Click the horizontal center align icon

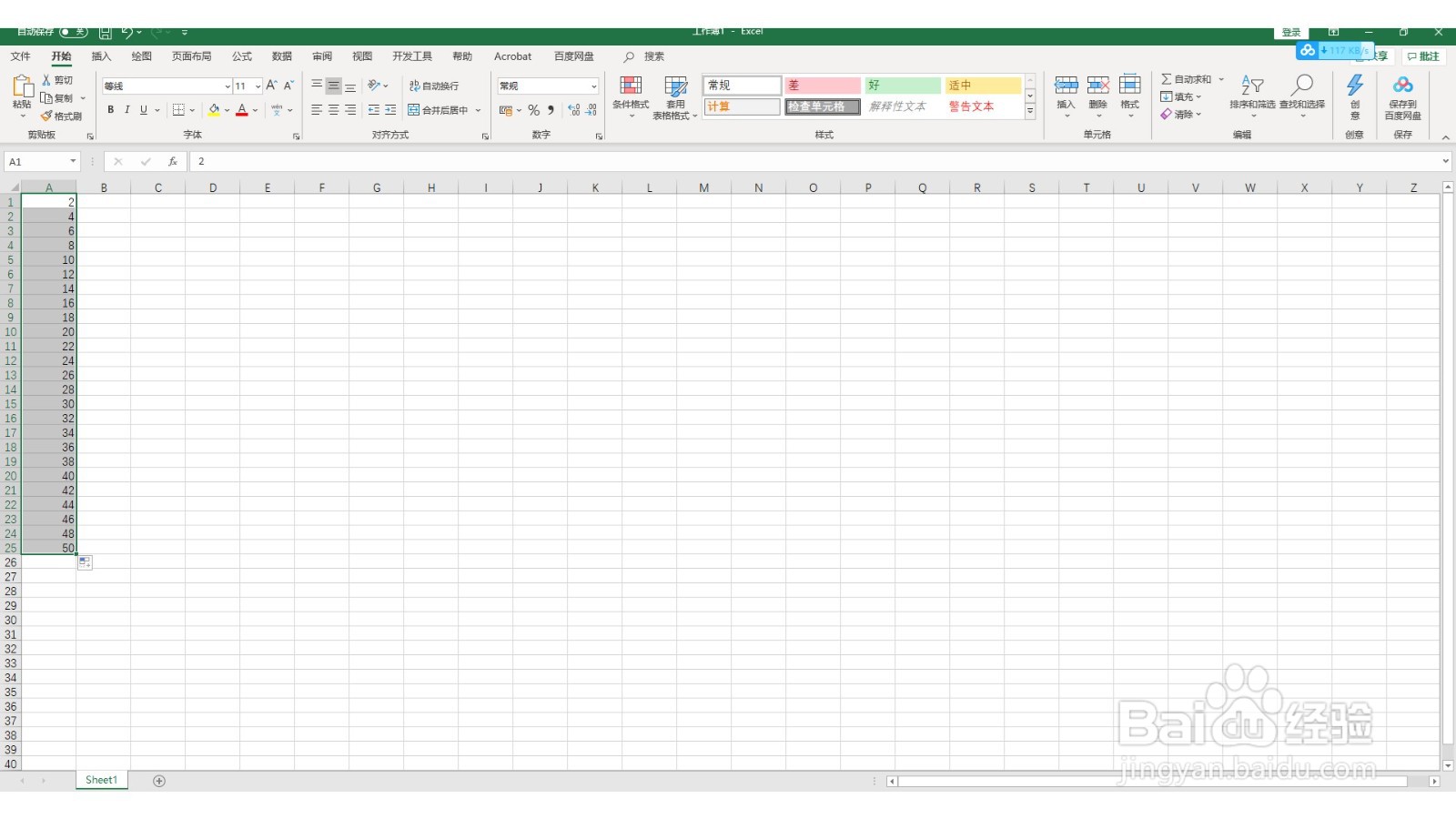[x=334, y=110]
